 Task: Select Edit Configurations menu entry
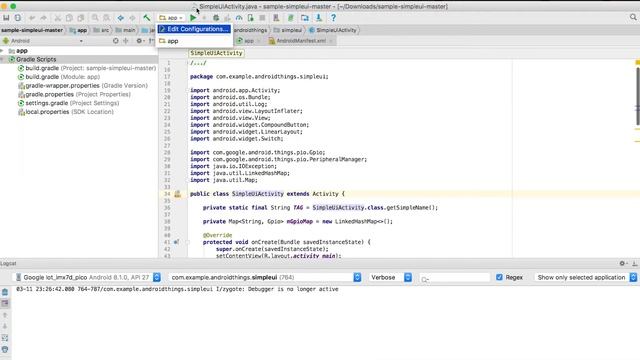coord(195,29)
